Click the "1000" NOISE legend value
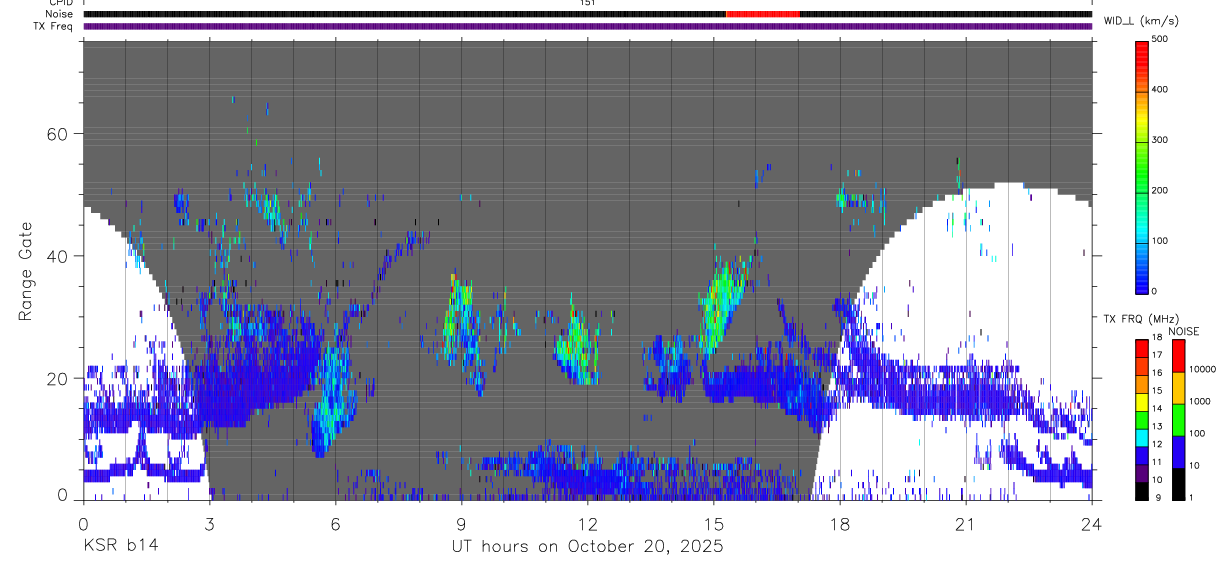Screen dimensions: 1228x567 [x=1200, y=401]
